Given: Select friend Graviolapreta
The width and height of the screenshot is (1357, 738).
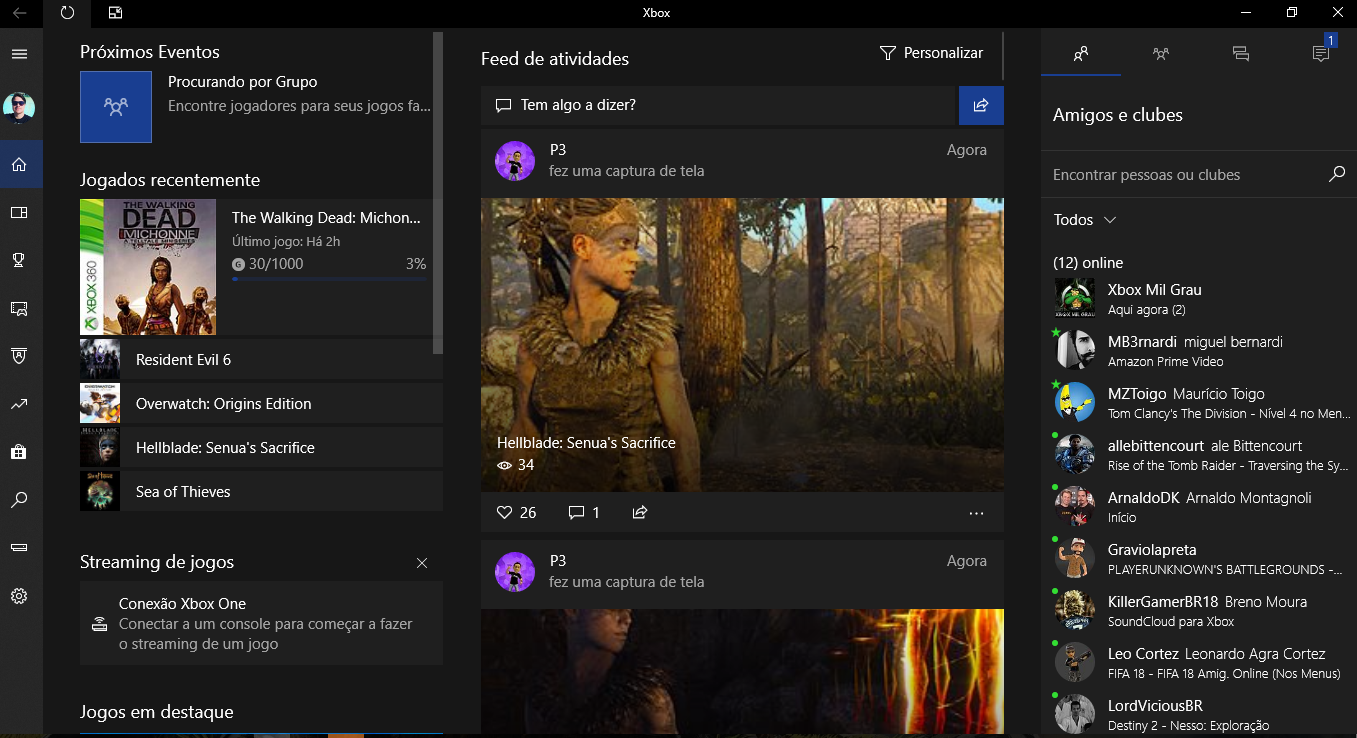Looking at the screenshot, I should point(1199,558).
